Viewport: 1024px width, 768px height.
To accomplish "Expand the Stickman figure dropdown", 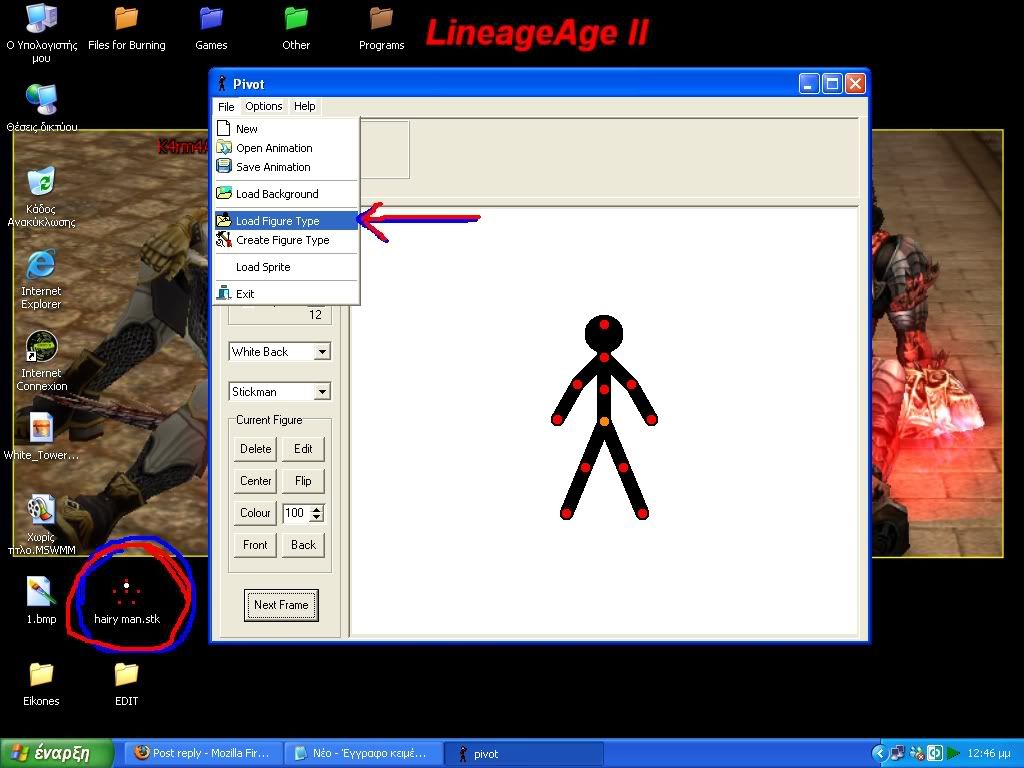I will coord(322,392).
